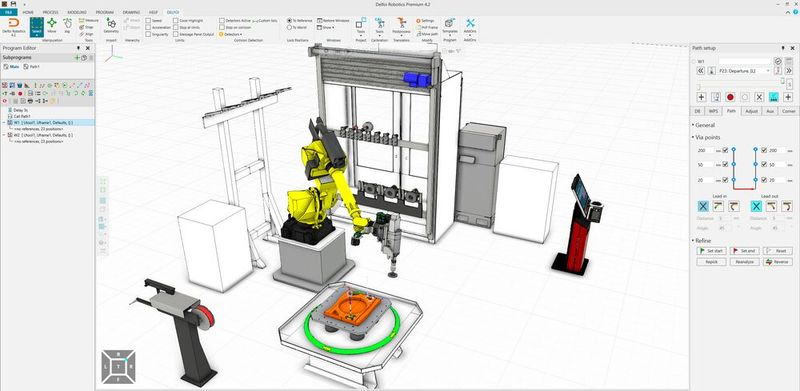Click the Repick button
This screenshot has height=391, width=800.
point(711,262)
